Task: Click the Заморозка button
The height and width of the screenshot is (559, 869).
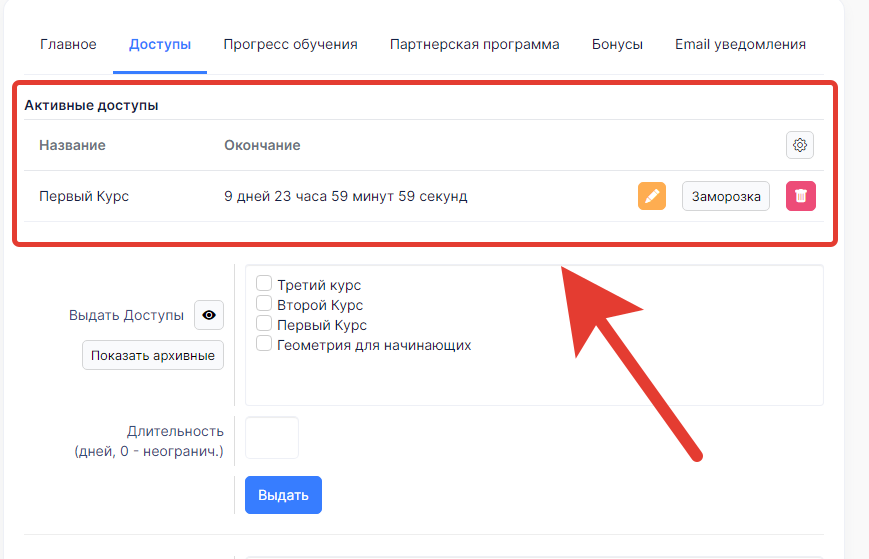Action: pyautogui.click(x=726, y=196)
